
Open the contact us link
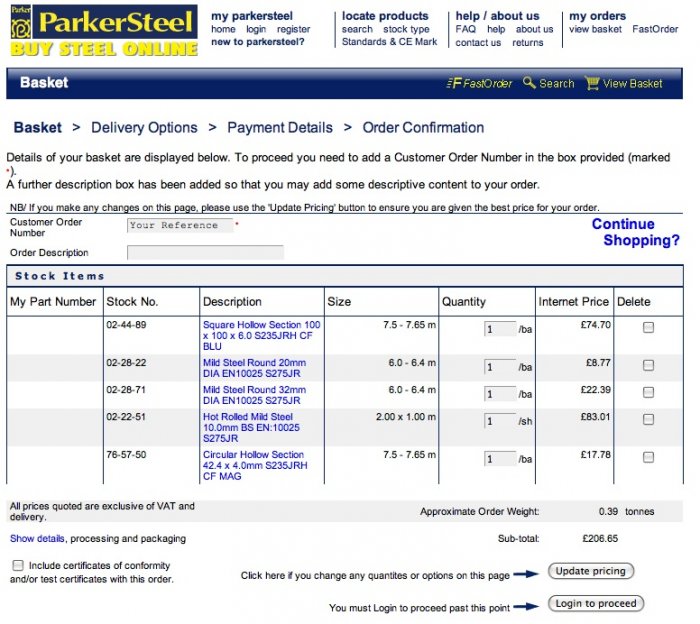coord(478,43)
